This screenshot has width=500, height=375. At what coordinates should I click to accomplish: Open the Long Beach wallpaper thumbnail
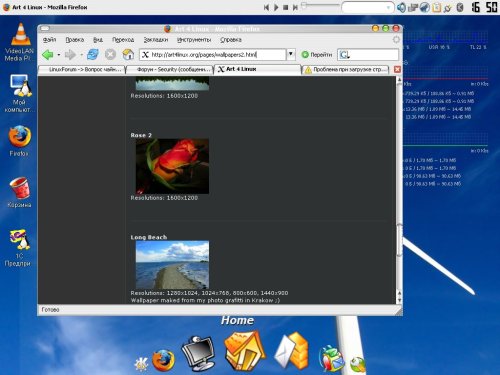tap(172, 265)
